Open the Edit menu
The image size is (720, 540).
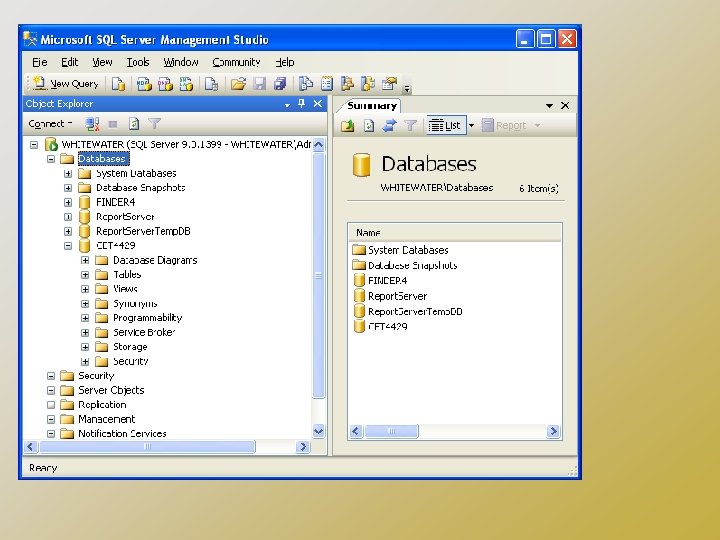coord(70,62)
